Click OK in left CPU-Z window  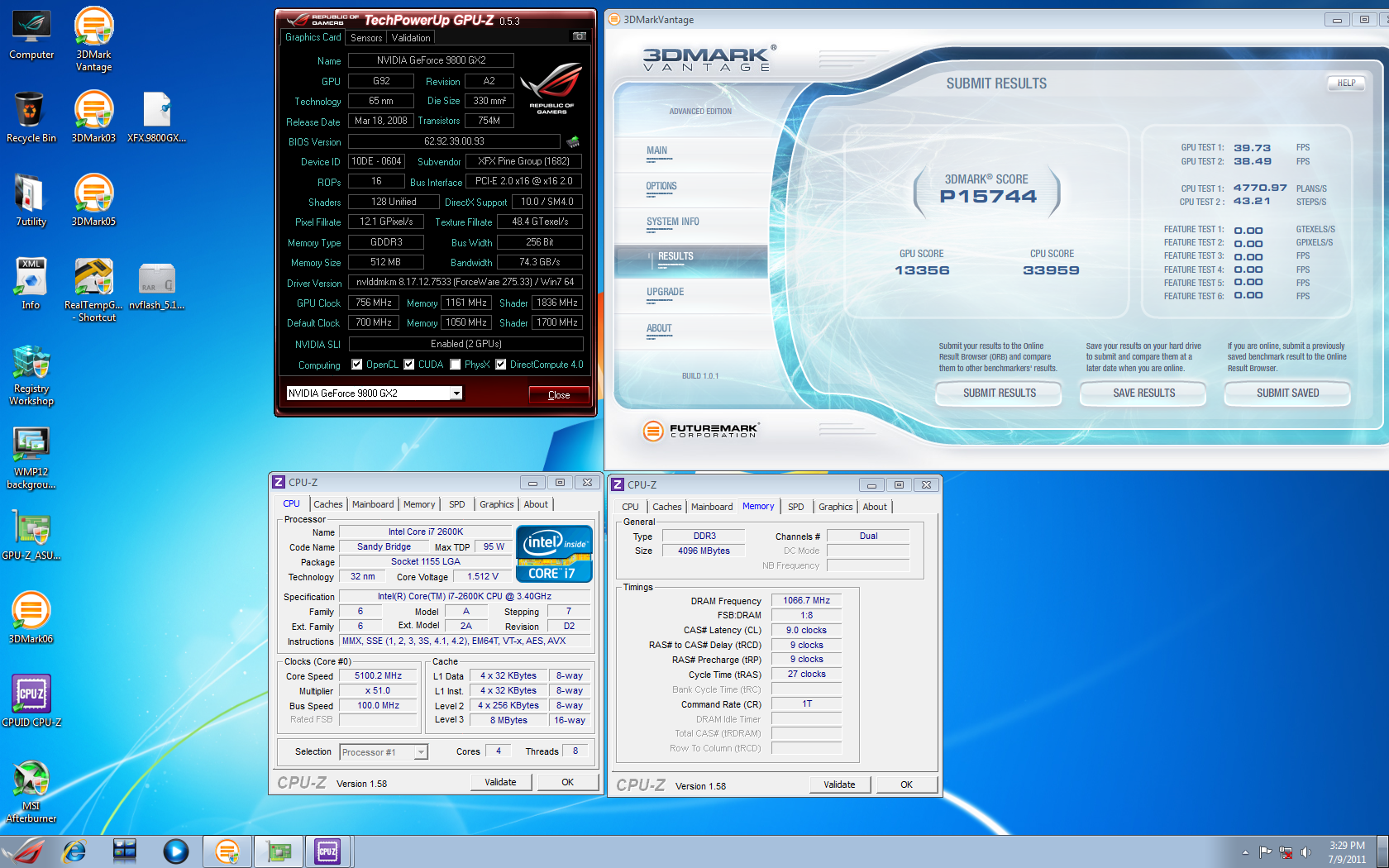coord(567,782)
